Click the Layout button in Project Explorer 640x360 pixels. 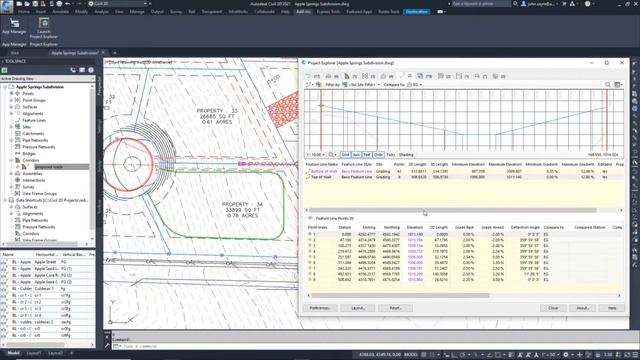[x=358, y=308]
